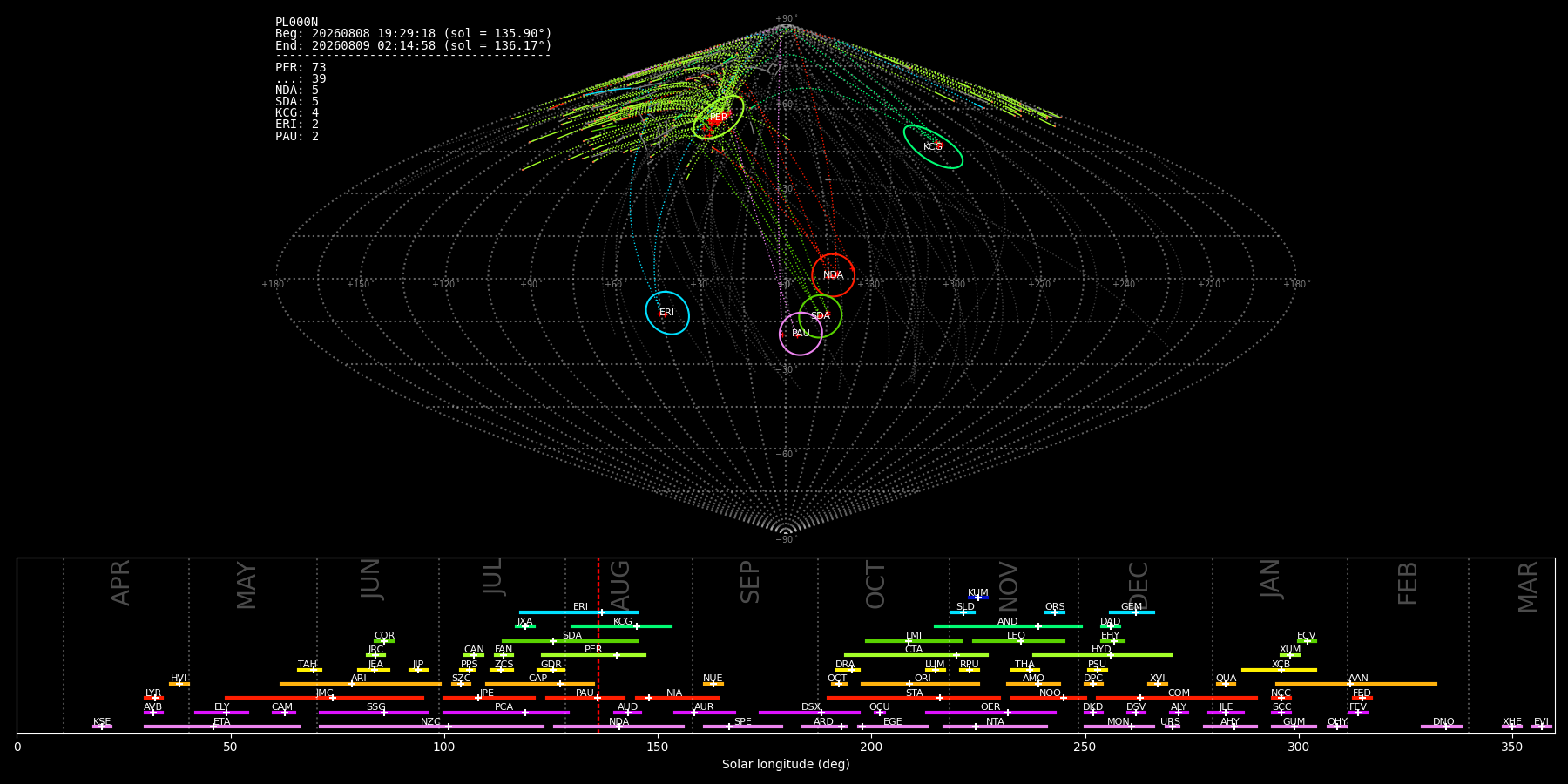Select the PAU shower bar in the timeline
The height and width of the screenshot is (784, 1568).
[585, 698]
